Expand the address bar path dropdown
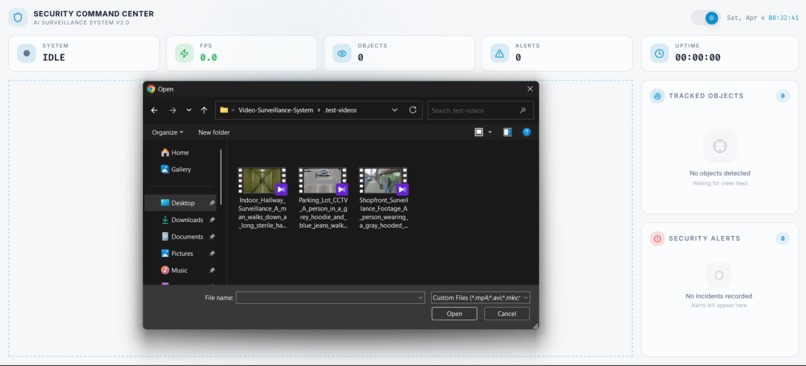 [394, 110]
